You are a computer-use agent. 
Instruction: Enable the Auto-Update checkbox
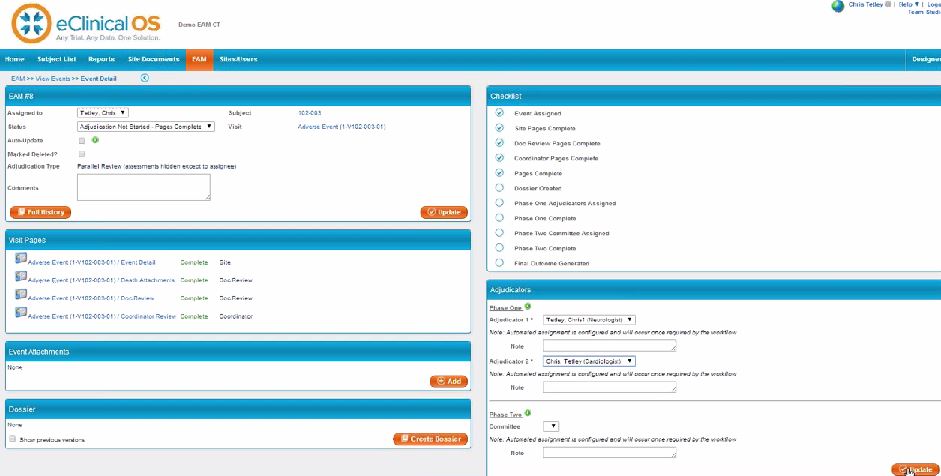tap(82, 141)
